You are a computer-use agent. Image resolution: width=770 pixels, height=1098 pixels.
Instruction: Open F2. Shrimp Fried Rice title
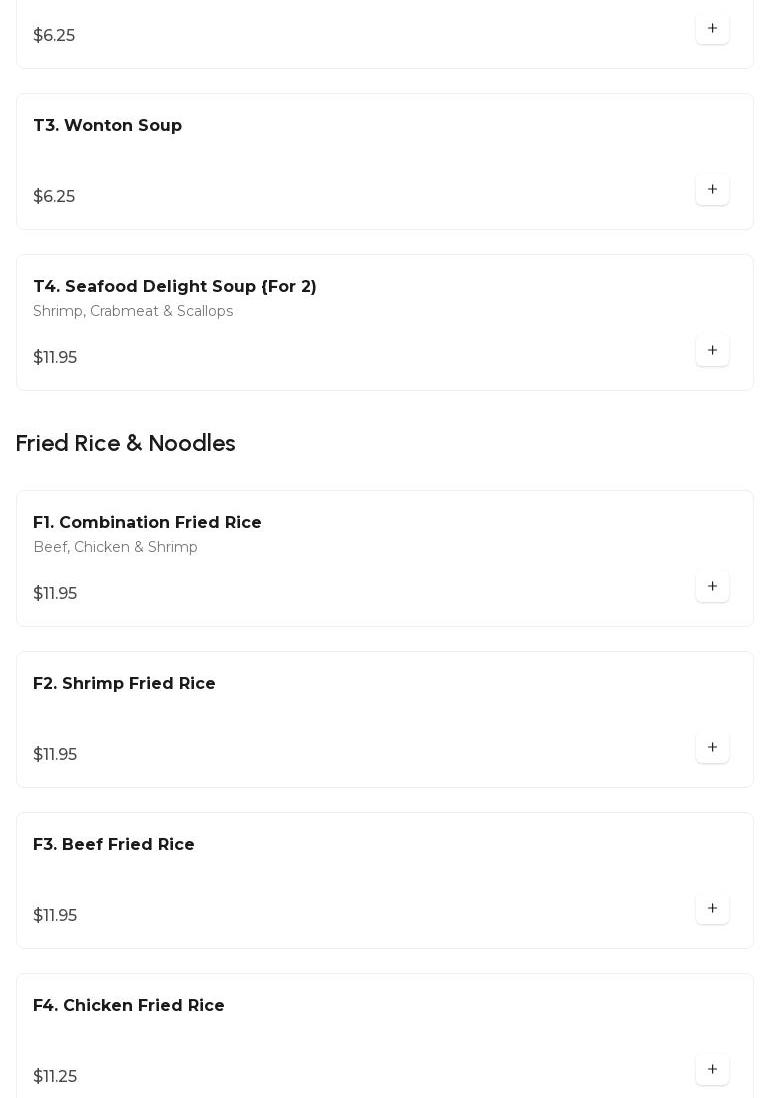point(124,684)
